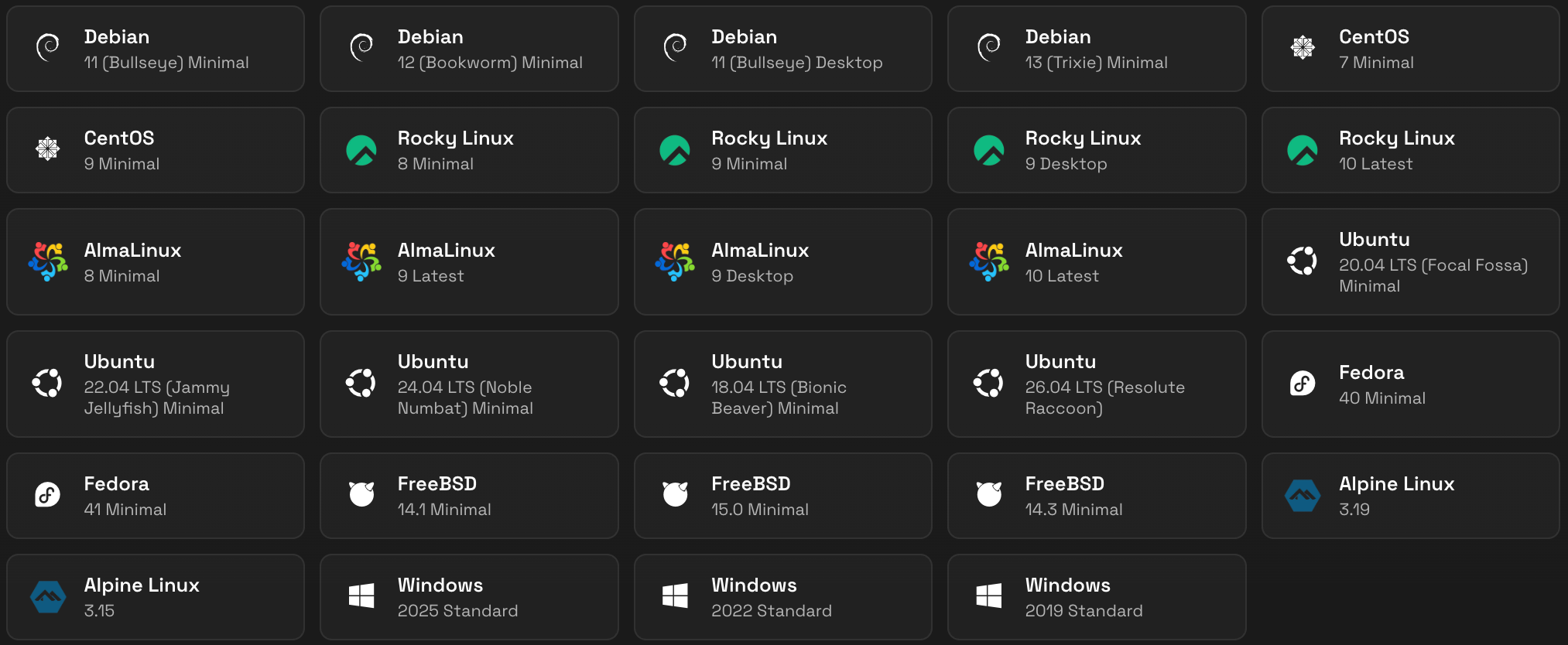Click the Debian swirl icon for 11 (Bullseye) Minimal

click(48, 48)
